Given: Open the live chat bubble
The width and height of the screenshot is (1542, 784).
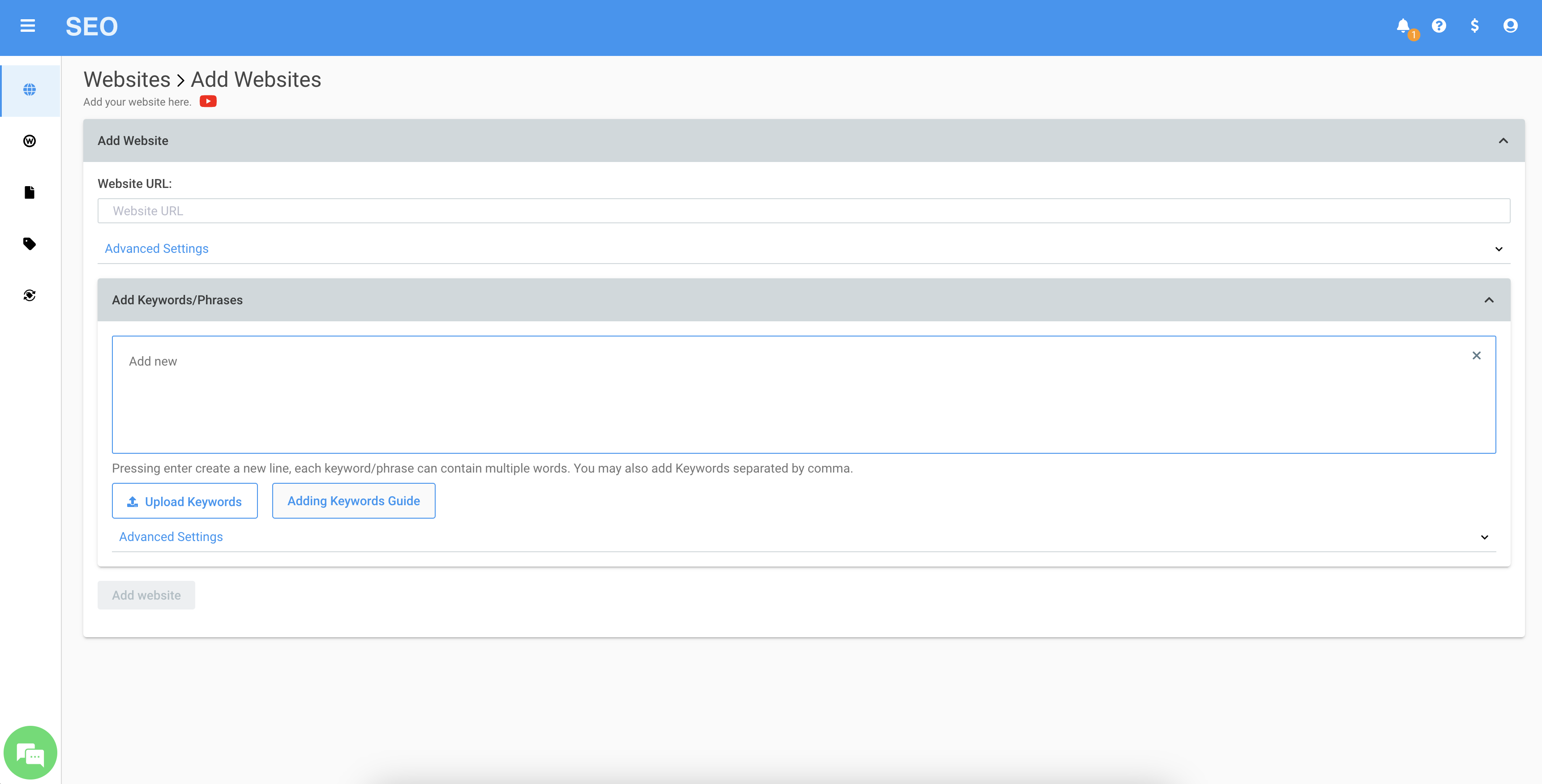Looking at the screenshot, I should tap(30, 753).
